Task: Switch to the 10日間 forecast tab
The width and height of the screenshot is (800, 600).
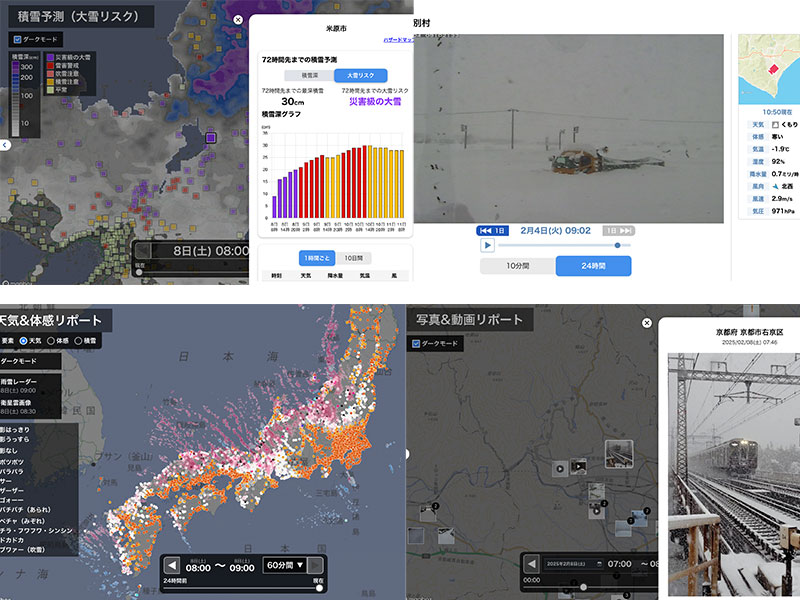Action: pyautogui.click(x=351, y=258)
